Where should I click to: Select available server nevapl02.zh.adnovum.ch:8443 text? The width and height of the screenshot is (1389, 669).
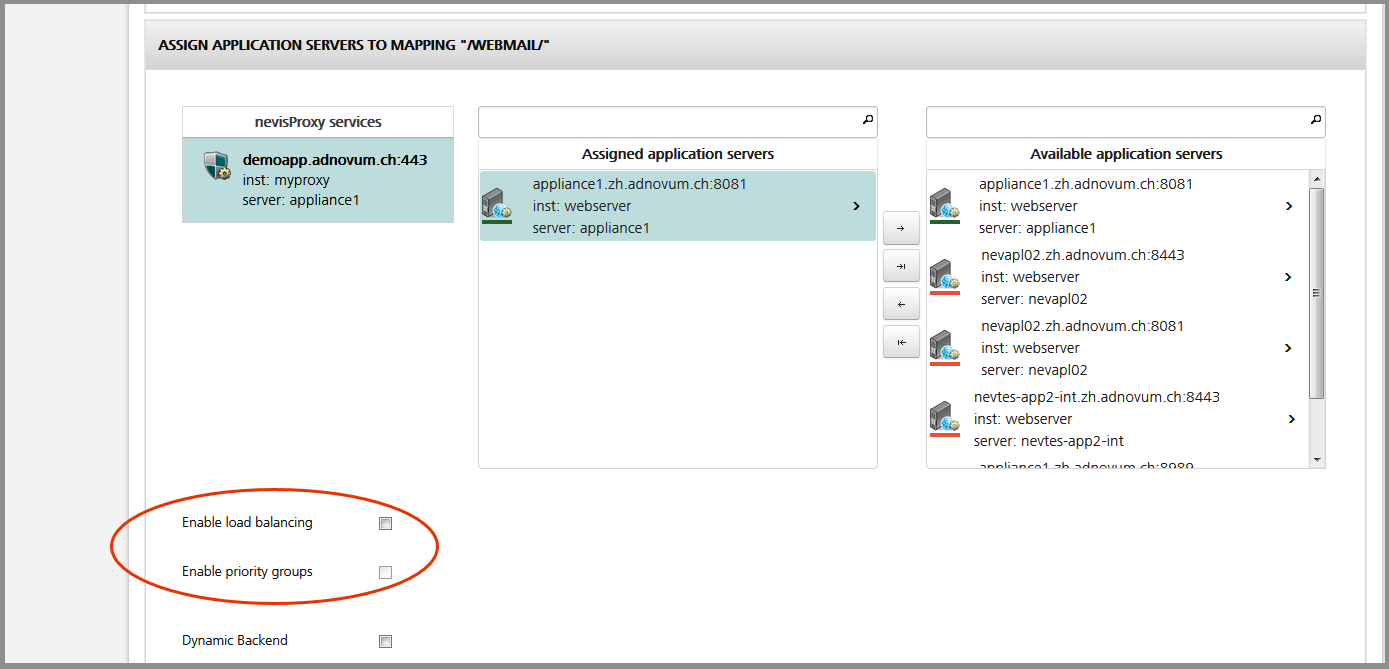tap(1083, 255)
